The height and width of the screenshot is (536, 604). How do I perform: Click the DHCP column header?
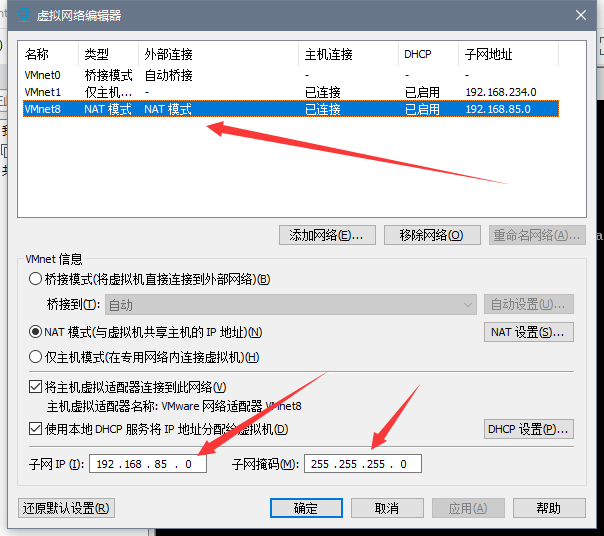tap(428, 54)
